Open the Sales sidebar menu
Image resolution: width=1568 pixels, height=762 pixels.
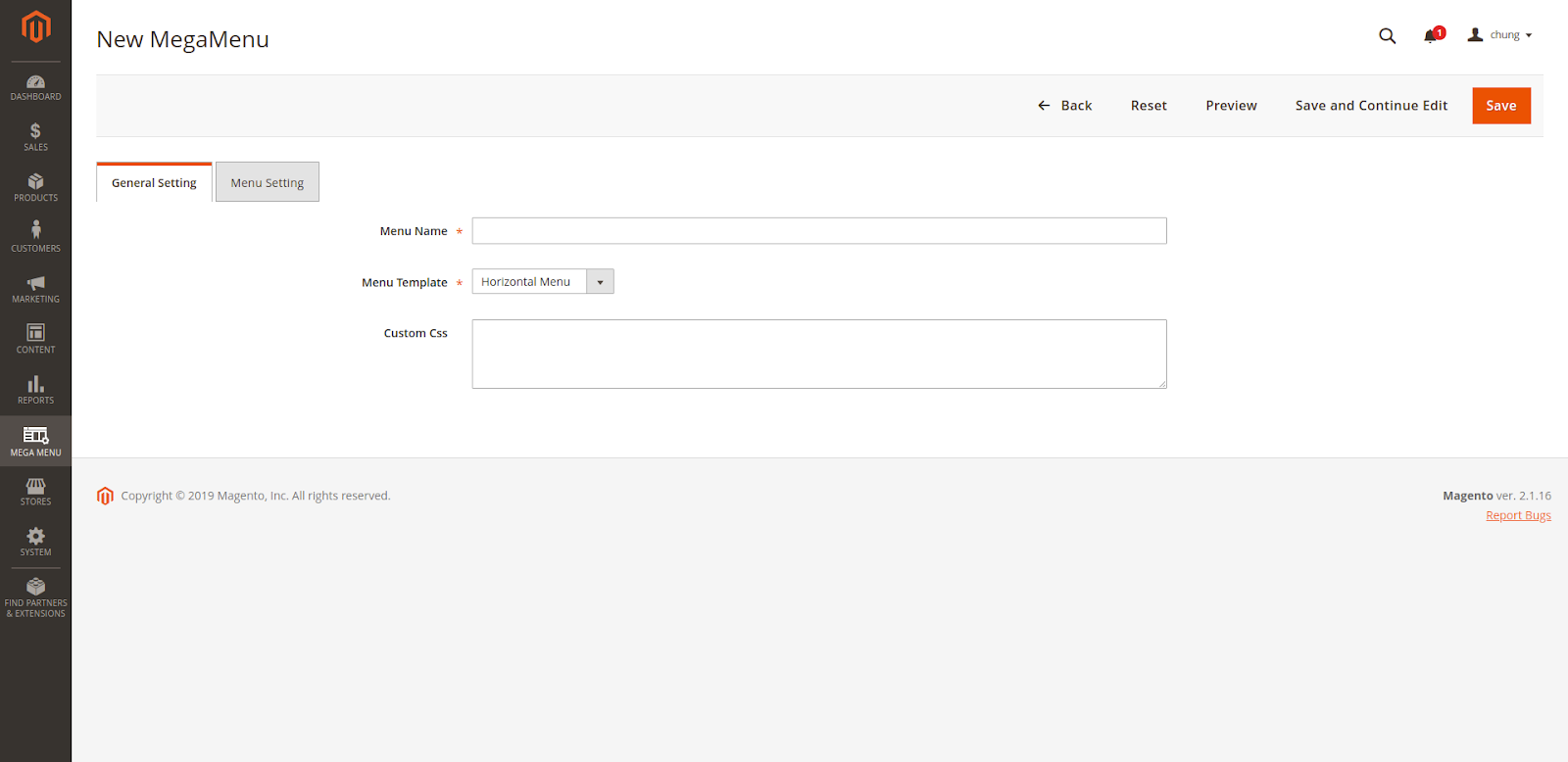coord(35,137)
